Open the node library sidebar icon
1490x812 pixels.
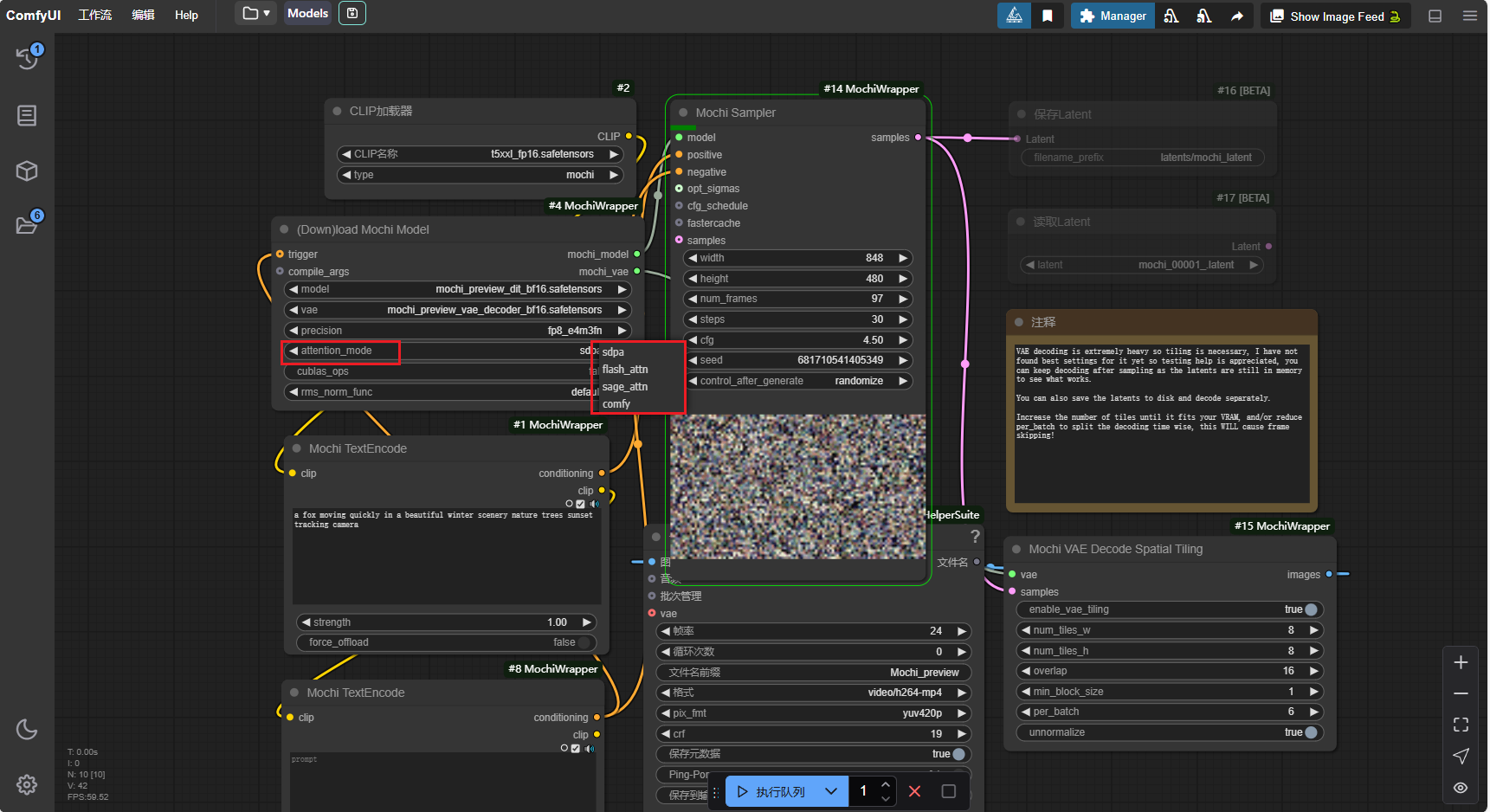27,115
